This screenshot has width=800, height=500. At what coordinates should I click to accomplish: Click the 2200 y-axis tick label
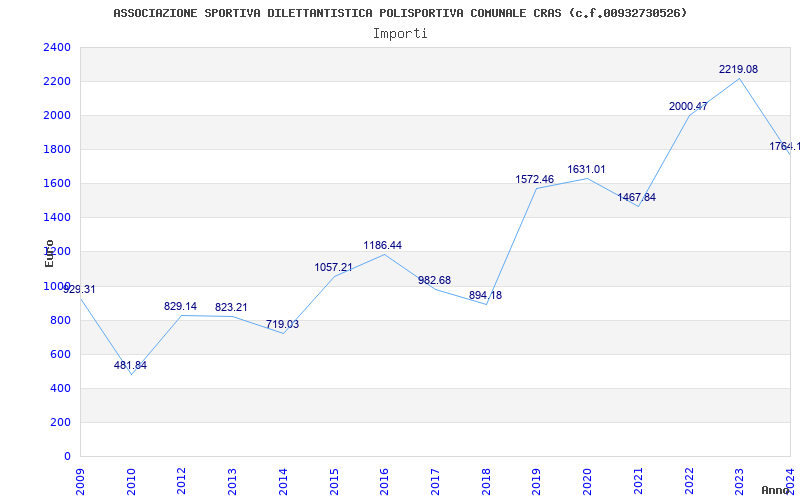click(x=57, y=82)
